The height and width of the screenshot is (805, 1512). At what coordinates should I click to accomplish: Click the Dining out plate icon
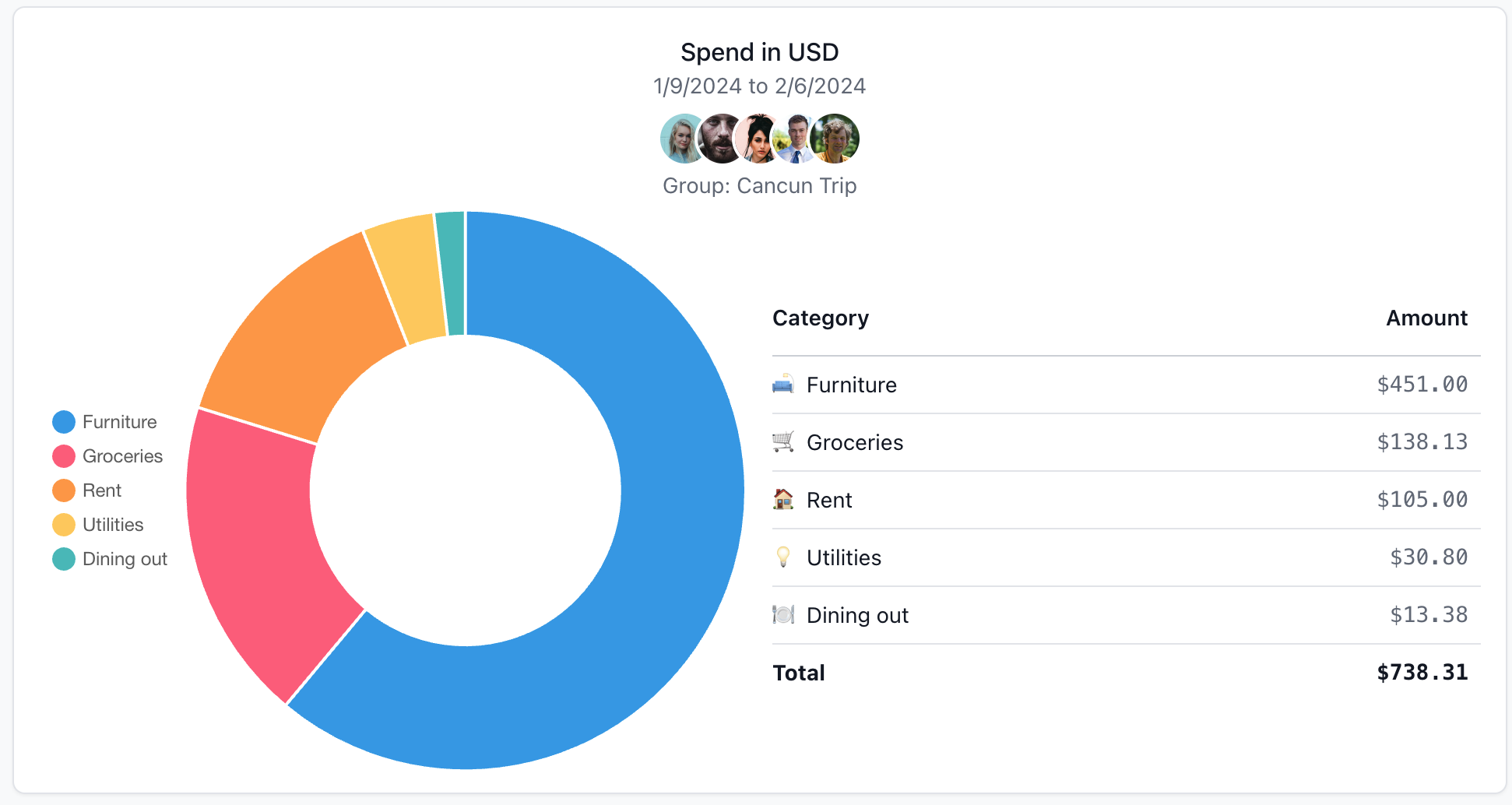(x=784, y=614)
